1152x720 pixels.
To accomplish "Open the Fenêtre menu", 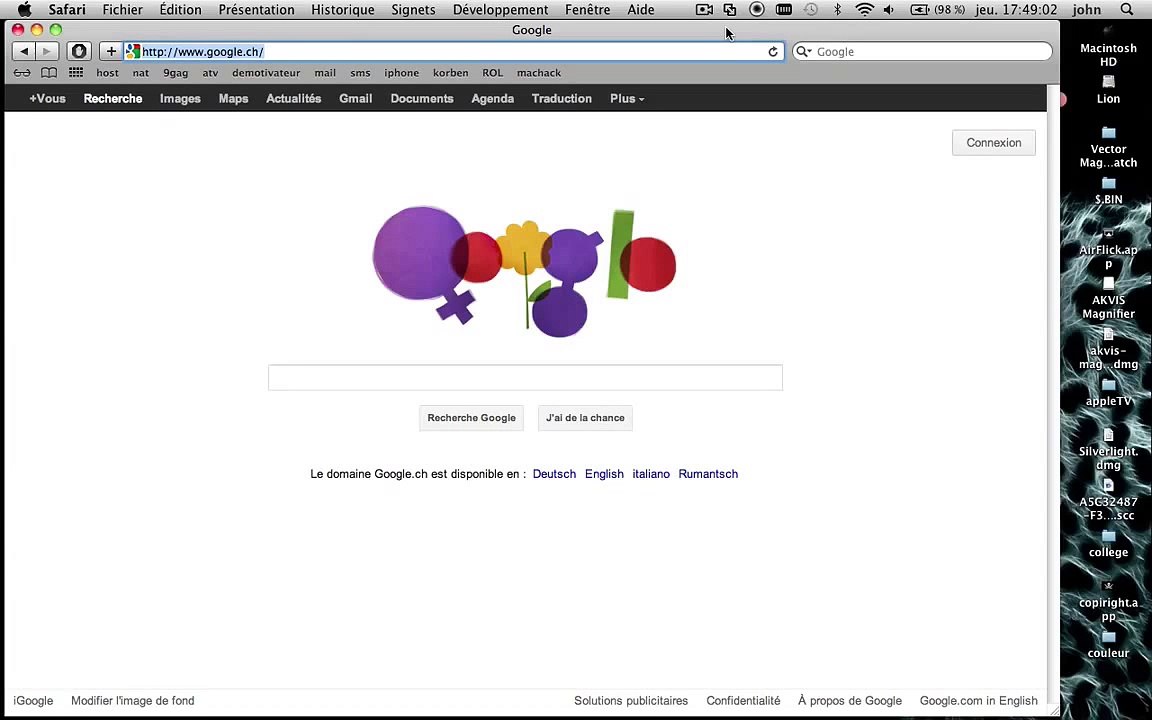I will coord(588,10).
